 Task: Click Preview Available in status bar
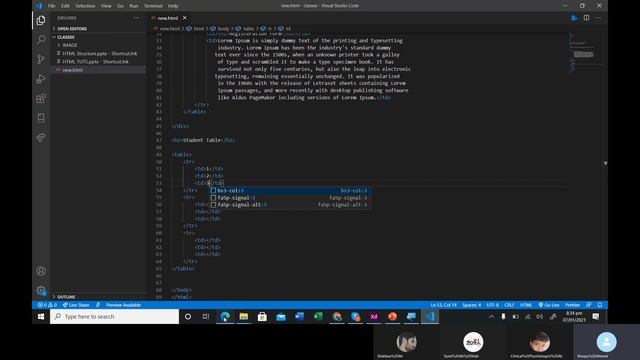[123, 305]
